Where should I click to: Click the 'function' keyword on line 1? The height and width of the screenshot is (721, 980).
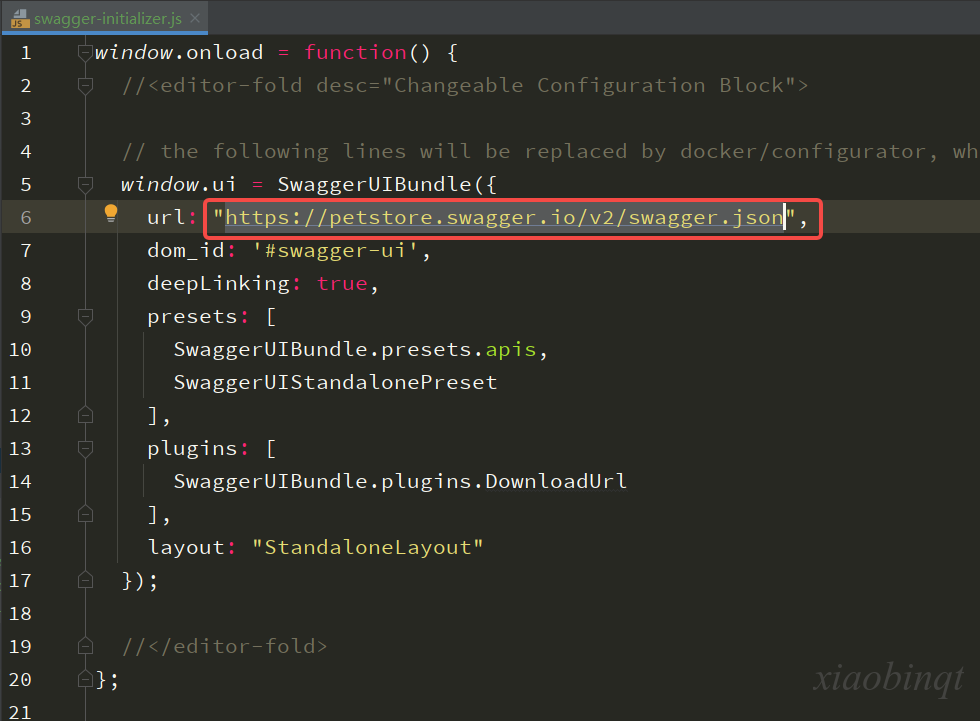(x=356, y=52)
